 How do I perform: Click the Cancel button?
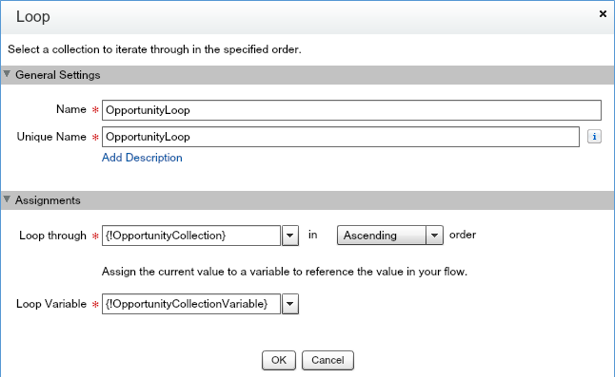click(x=328, y=360)
